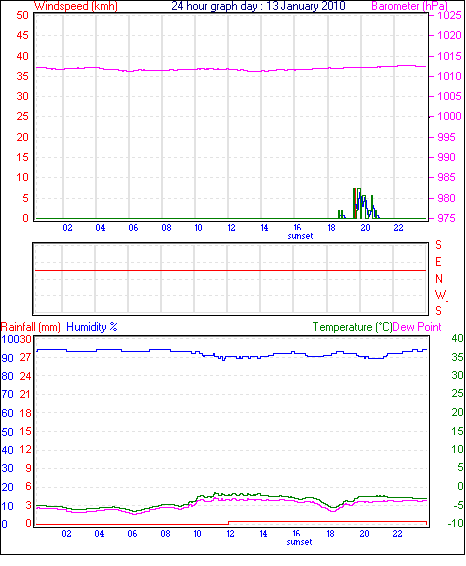Click the 'Windspeed (kmh)' axis label
This screenshot has width=466, height=566.
pyautogui.click(x=76, y=6)
